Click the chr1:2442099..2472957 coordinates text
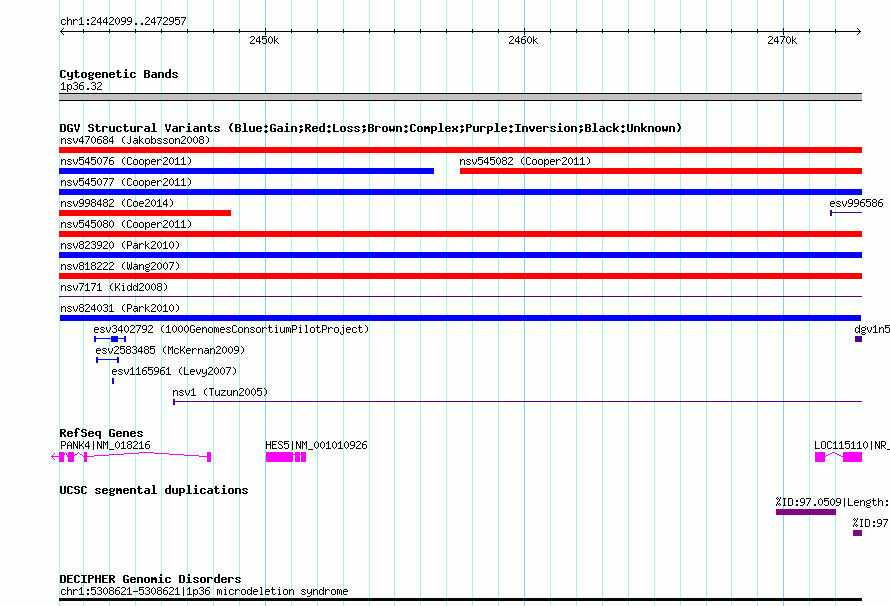The height and width of the screenshot is (606, 890). click(123, 21)
